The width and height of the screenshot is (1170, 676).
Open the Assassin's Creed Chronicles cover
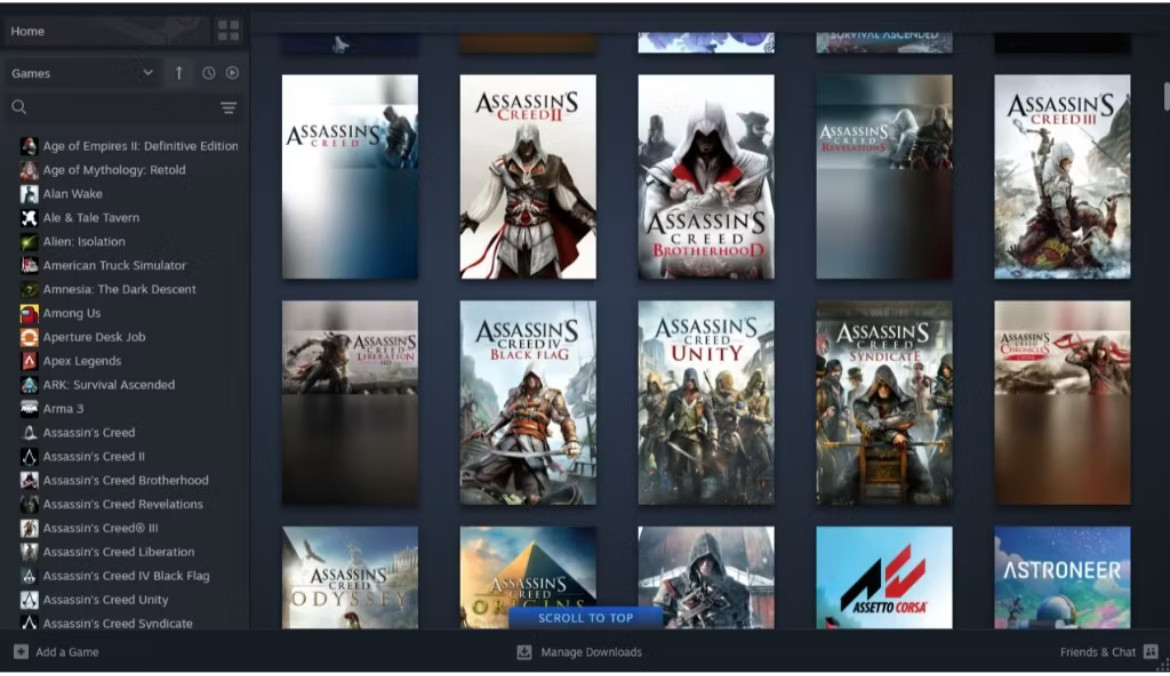(1063, 403)
